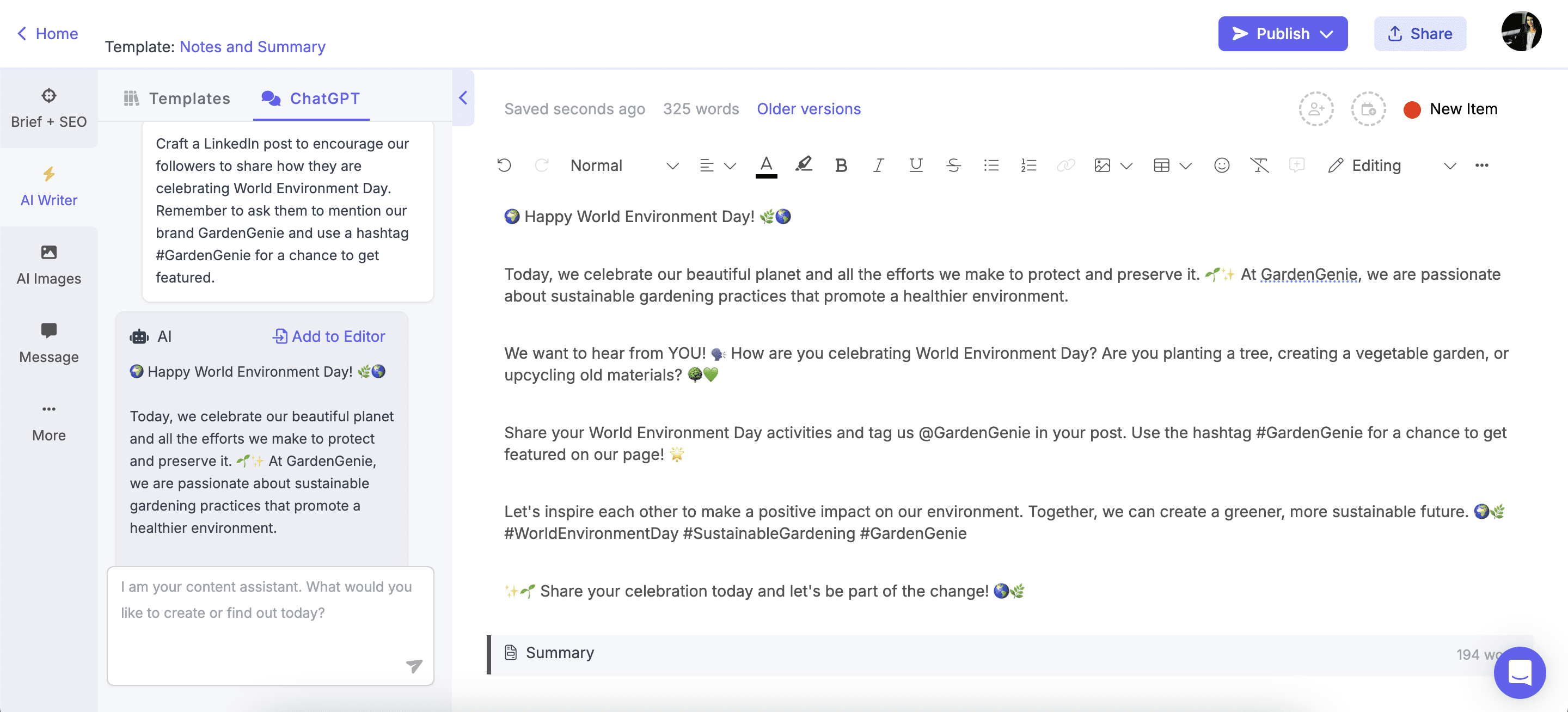
Task: Click the assign user icon
Action: (1316, 109)
